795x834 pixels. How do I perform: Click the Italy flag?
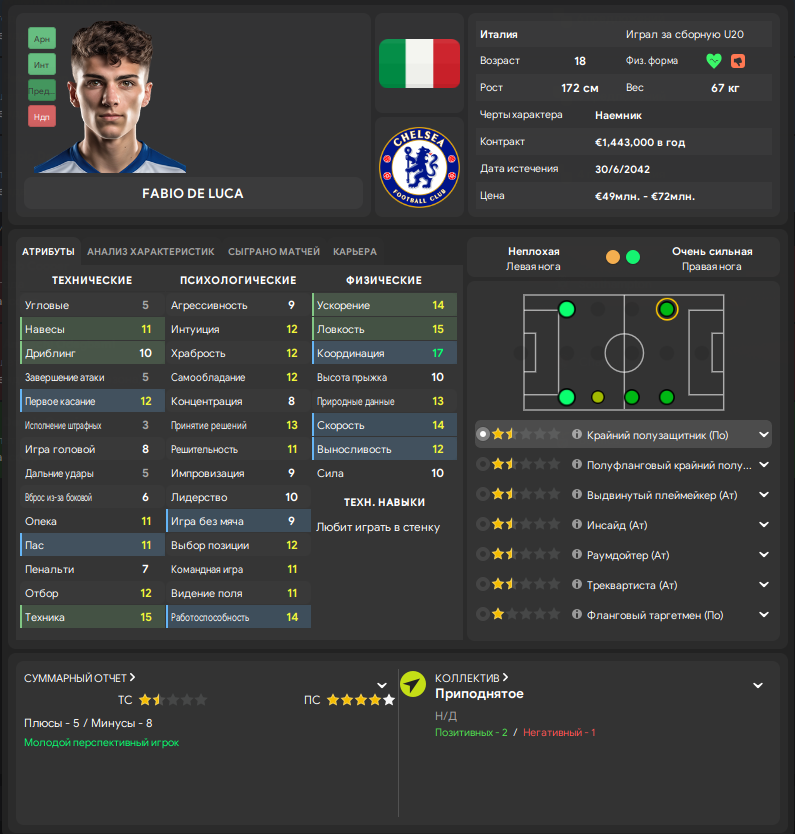[419, 63]
